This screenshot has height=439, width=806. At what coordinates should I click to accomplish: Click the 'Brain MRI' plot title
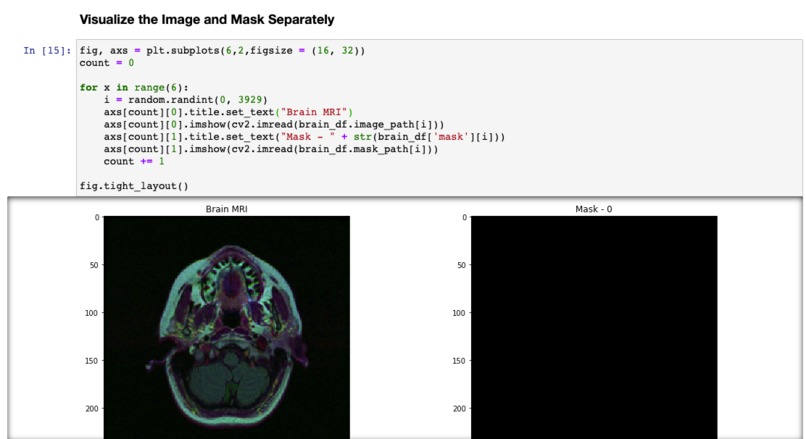[227, 209]
